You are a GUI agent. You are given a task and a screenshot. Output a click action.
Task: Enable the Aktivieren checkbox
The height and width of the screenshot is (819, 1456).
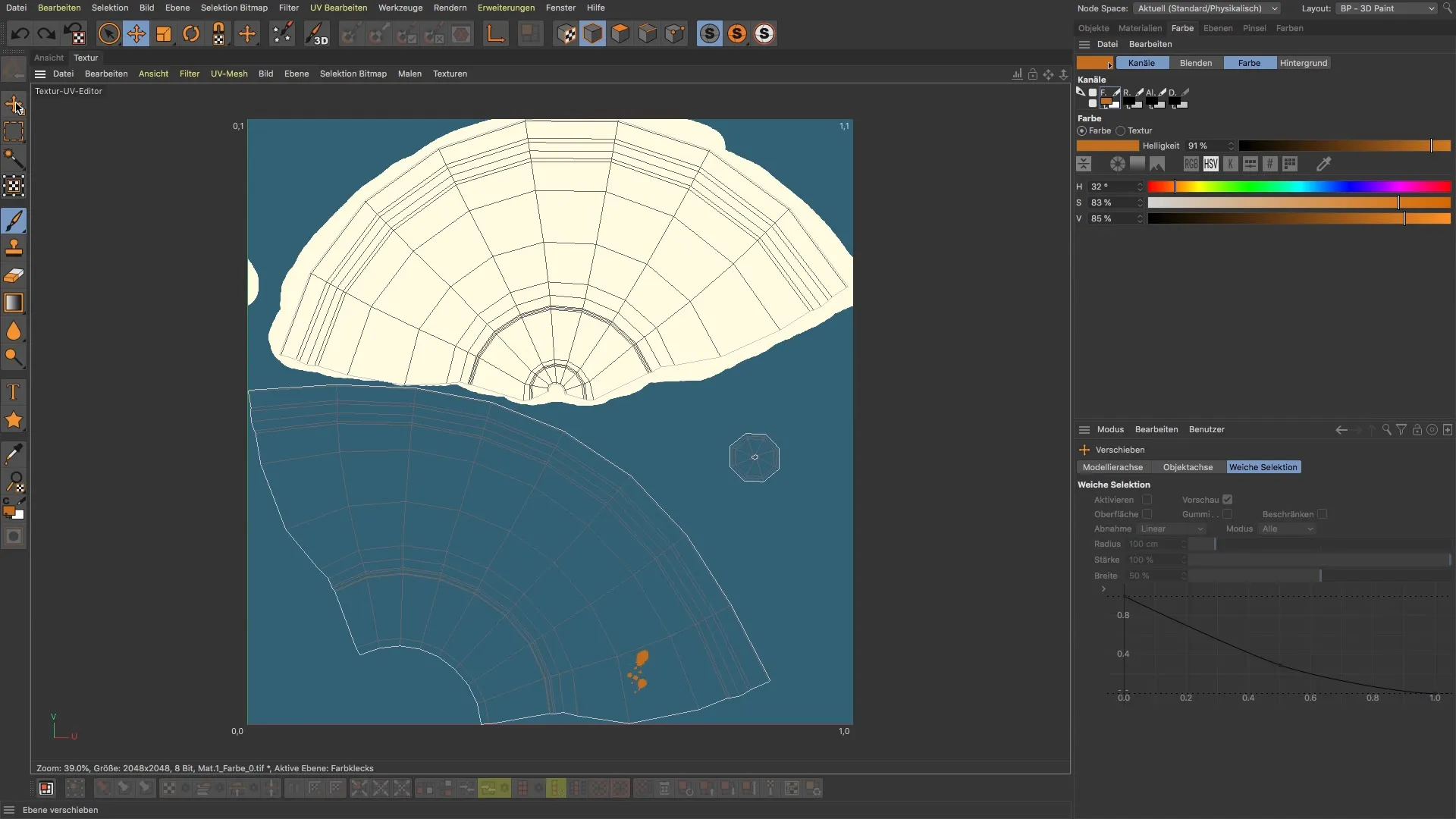click(x=1147, y=500)
